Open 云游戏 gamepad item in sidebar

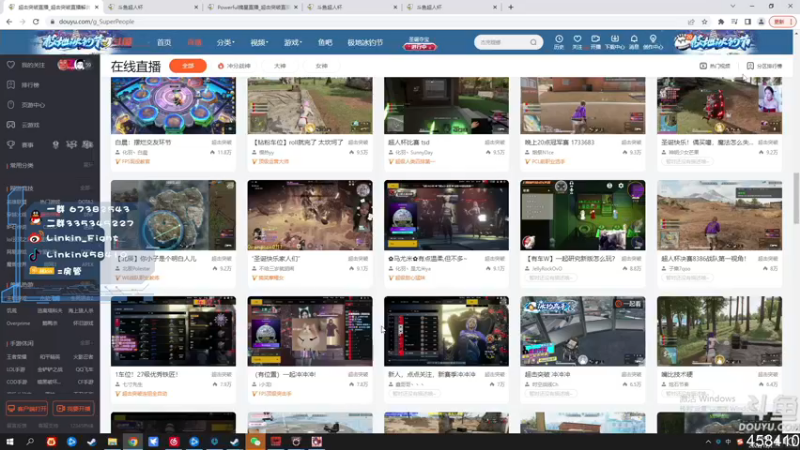click(24, 125)
